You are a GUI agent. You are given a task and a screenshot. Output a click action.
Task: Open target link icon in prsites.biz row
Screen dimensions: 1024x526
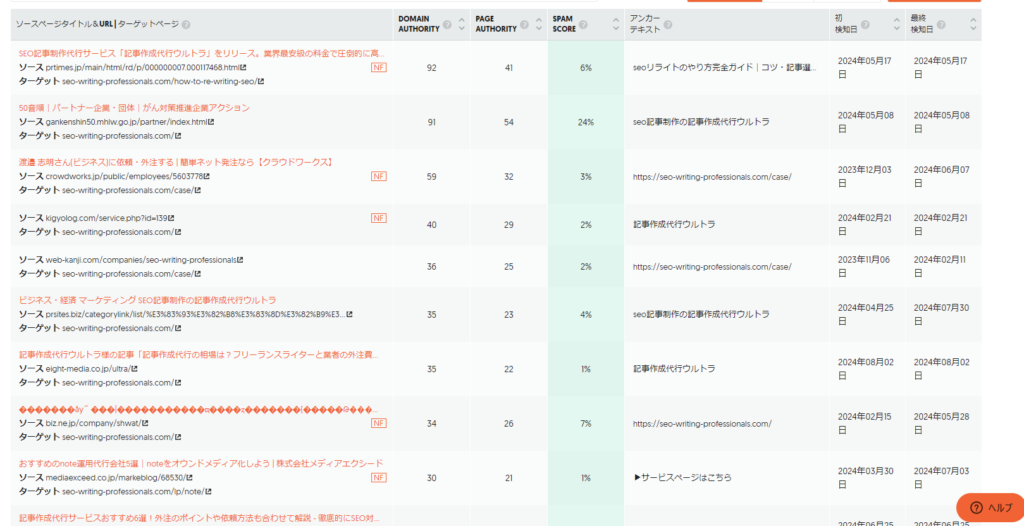(178, 328)
